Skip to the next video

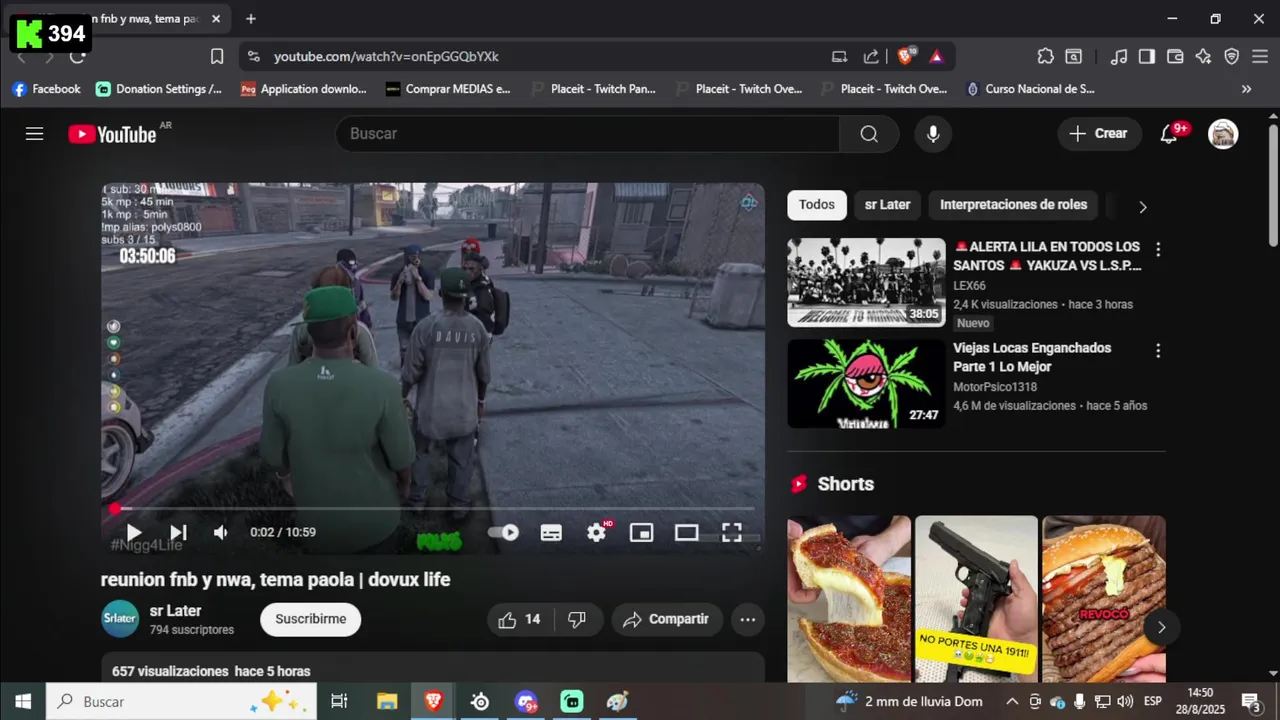178,533
